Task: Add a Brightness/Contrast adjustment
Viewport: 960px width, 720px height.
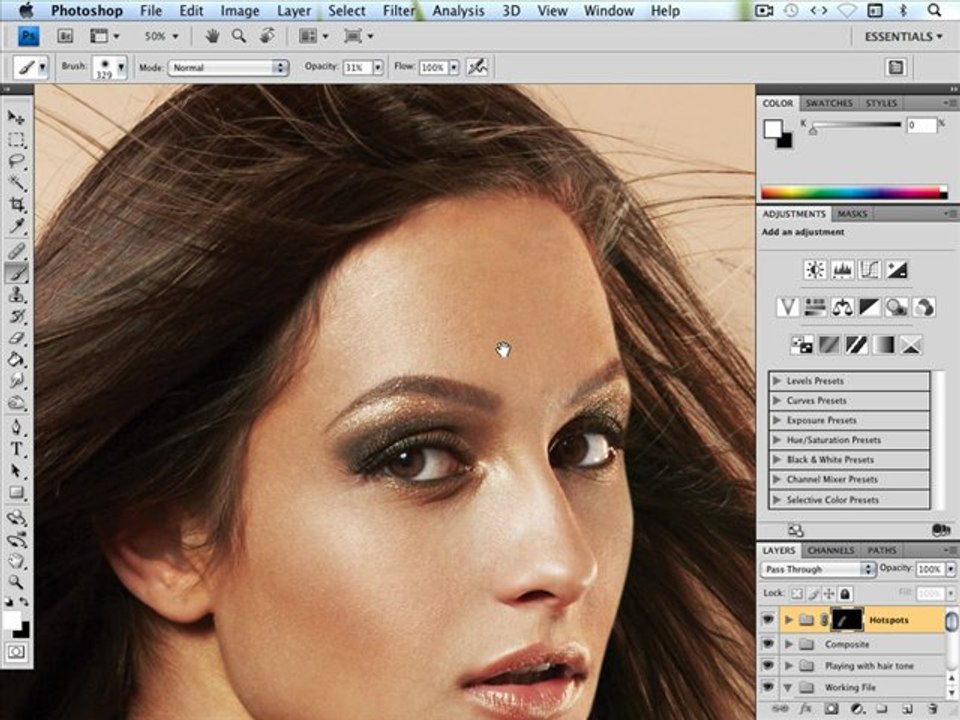Action: (x=815, y=270)
